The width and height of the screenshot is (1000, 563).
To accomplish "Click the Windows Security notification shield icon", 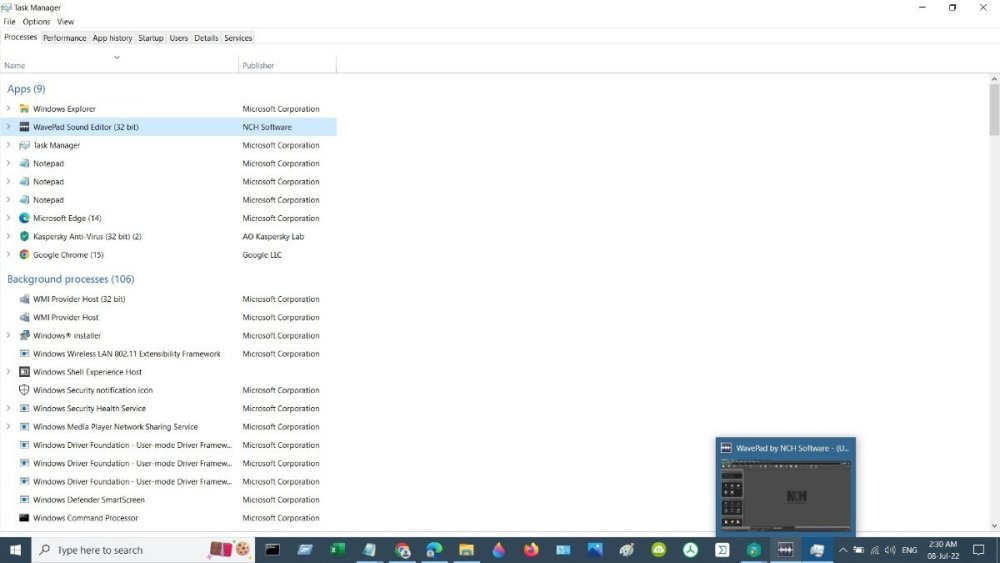I will coord(24,390).
